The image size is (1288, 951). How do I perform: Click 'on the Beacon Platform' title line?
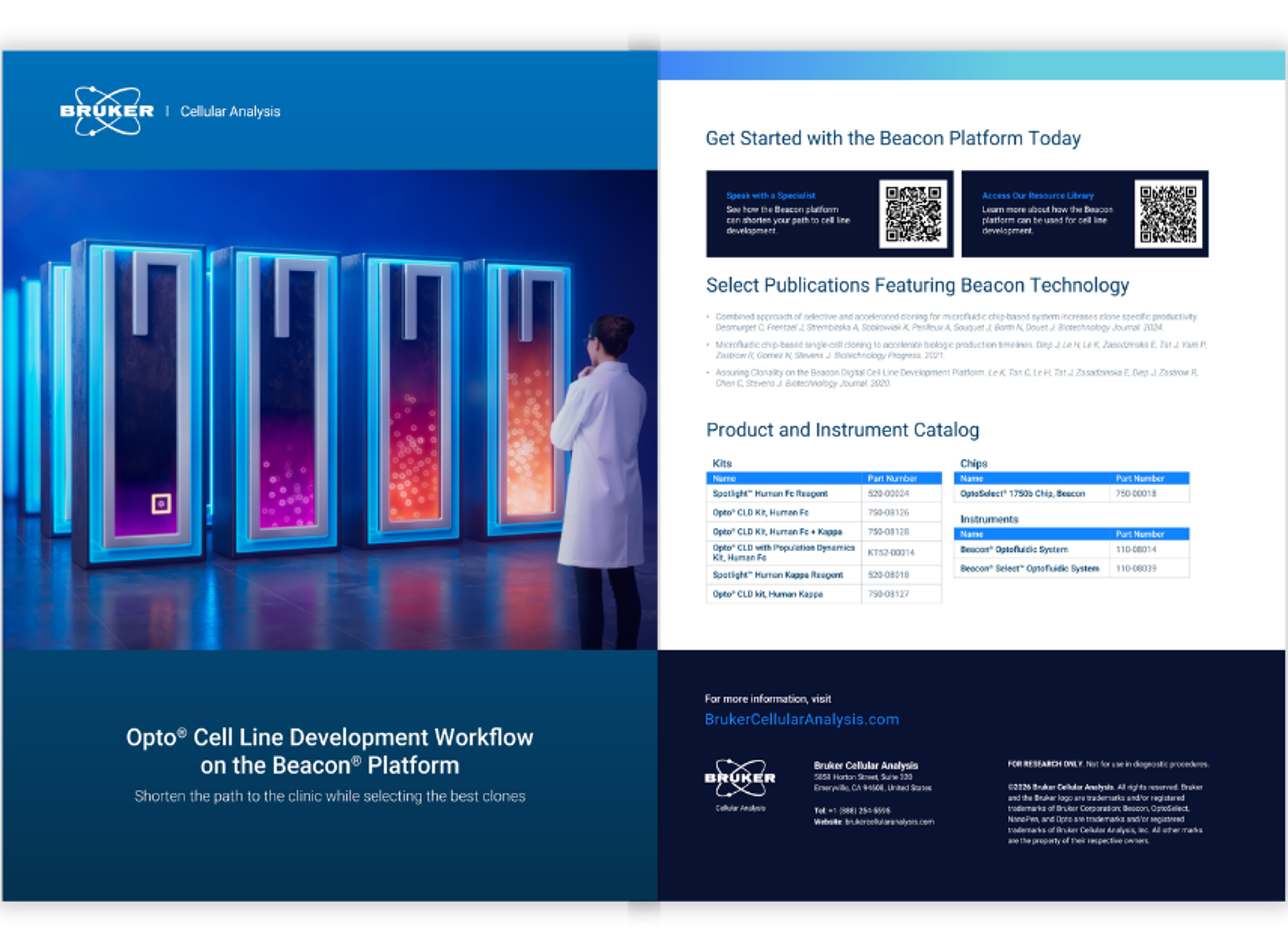330,765
